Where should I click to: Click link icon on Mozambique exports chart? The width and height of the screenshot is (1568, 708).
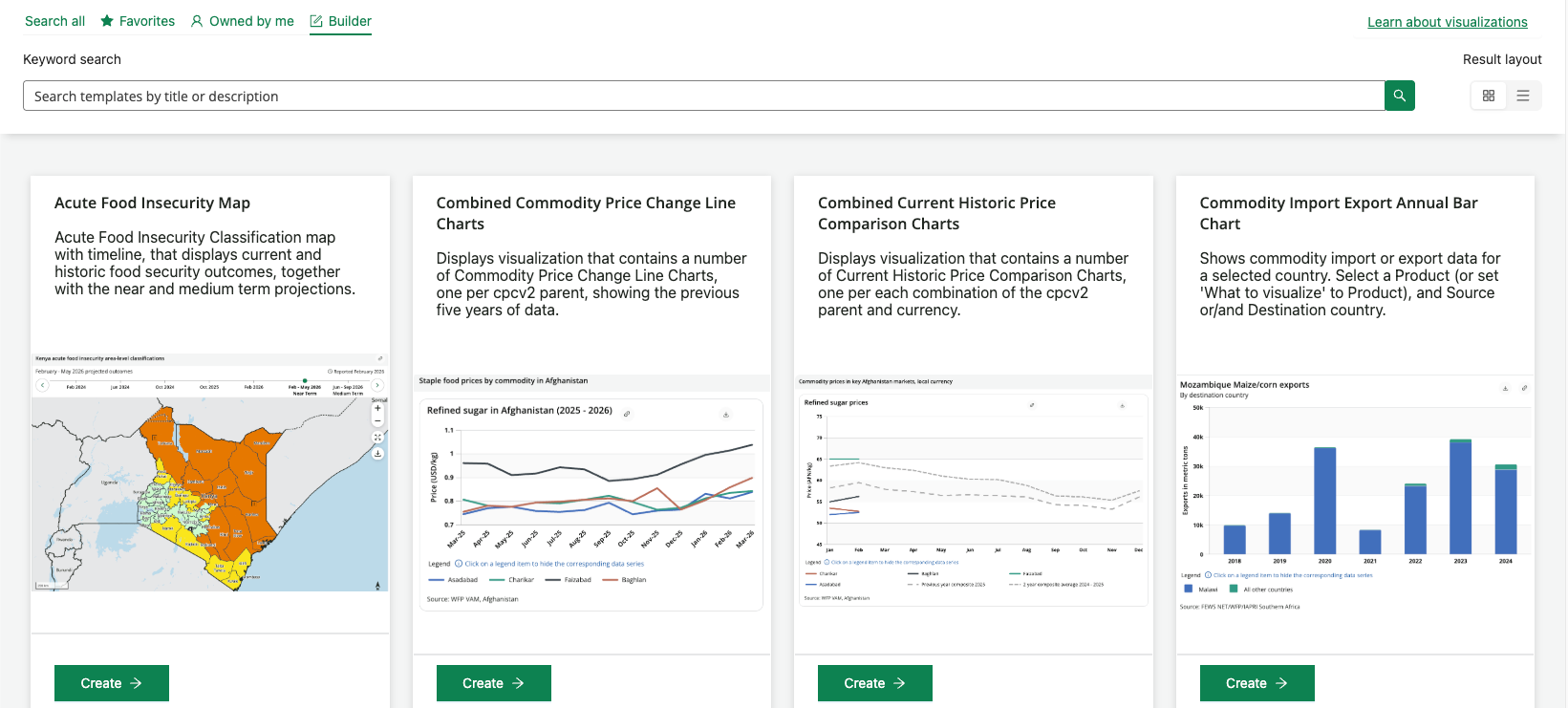1524,388
